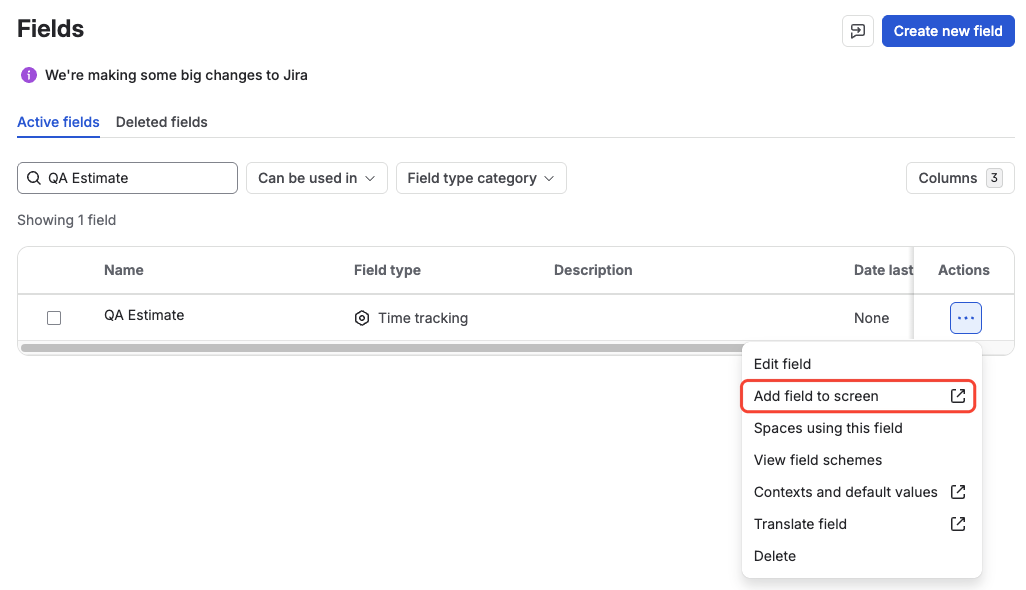
Task: Click external link icon next to Add field to screen
Action: coord(958,396)
